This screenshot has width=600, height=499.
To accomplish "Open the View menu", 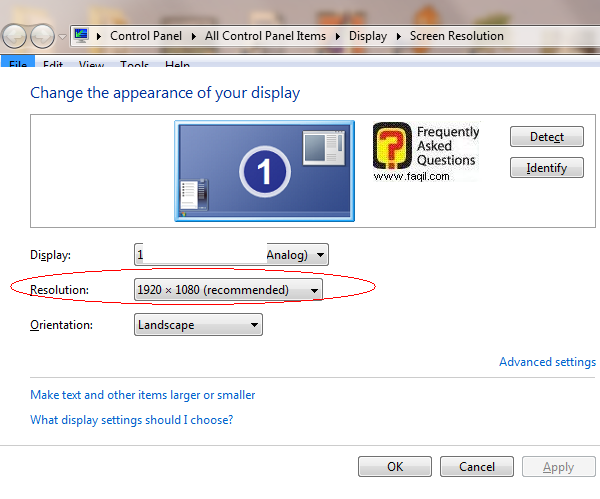I will (91, 65).
